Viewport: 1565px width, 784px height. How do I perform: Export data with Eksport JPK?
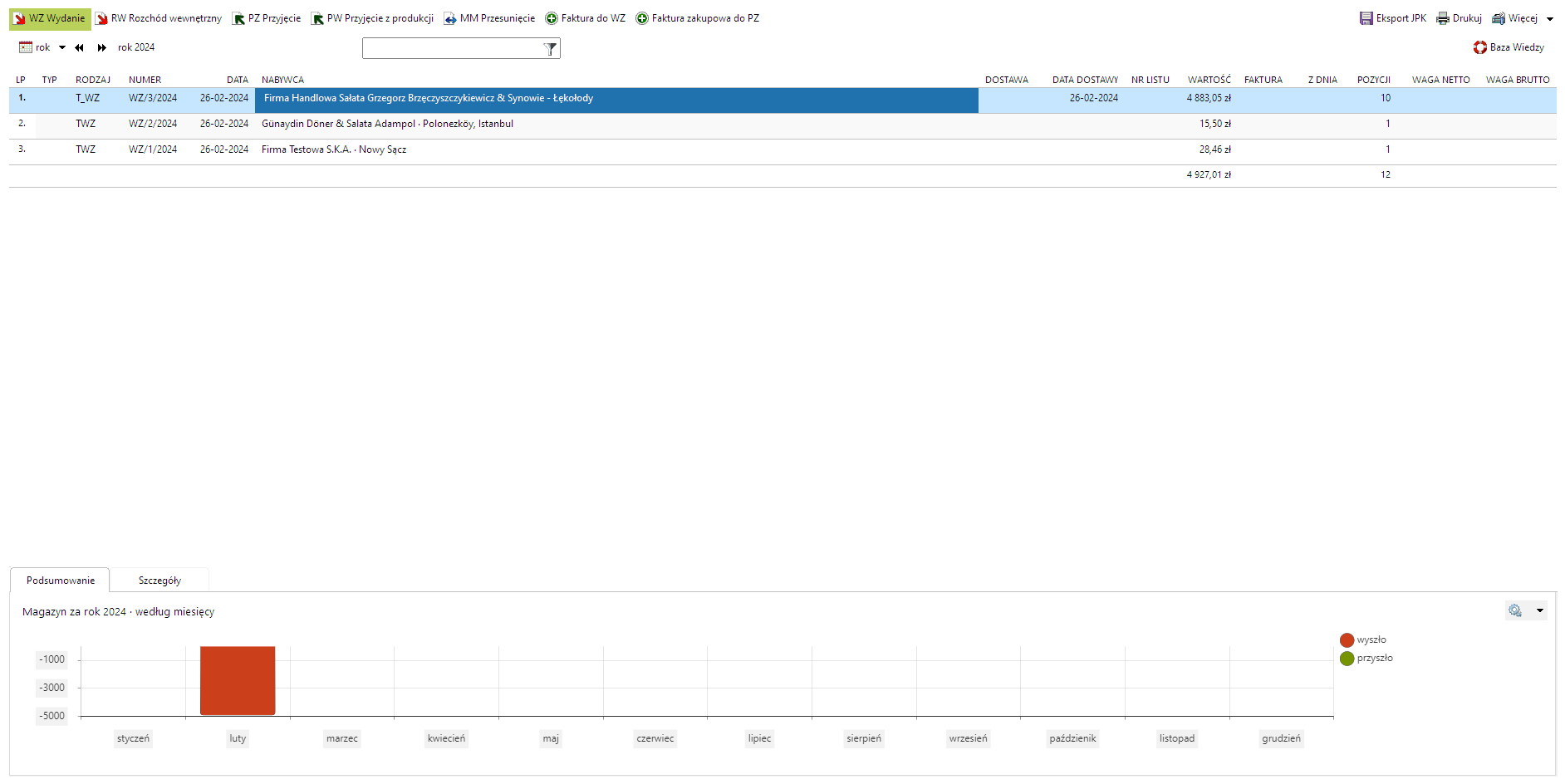tap(1392, 18)
